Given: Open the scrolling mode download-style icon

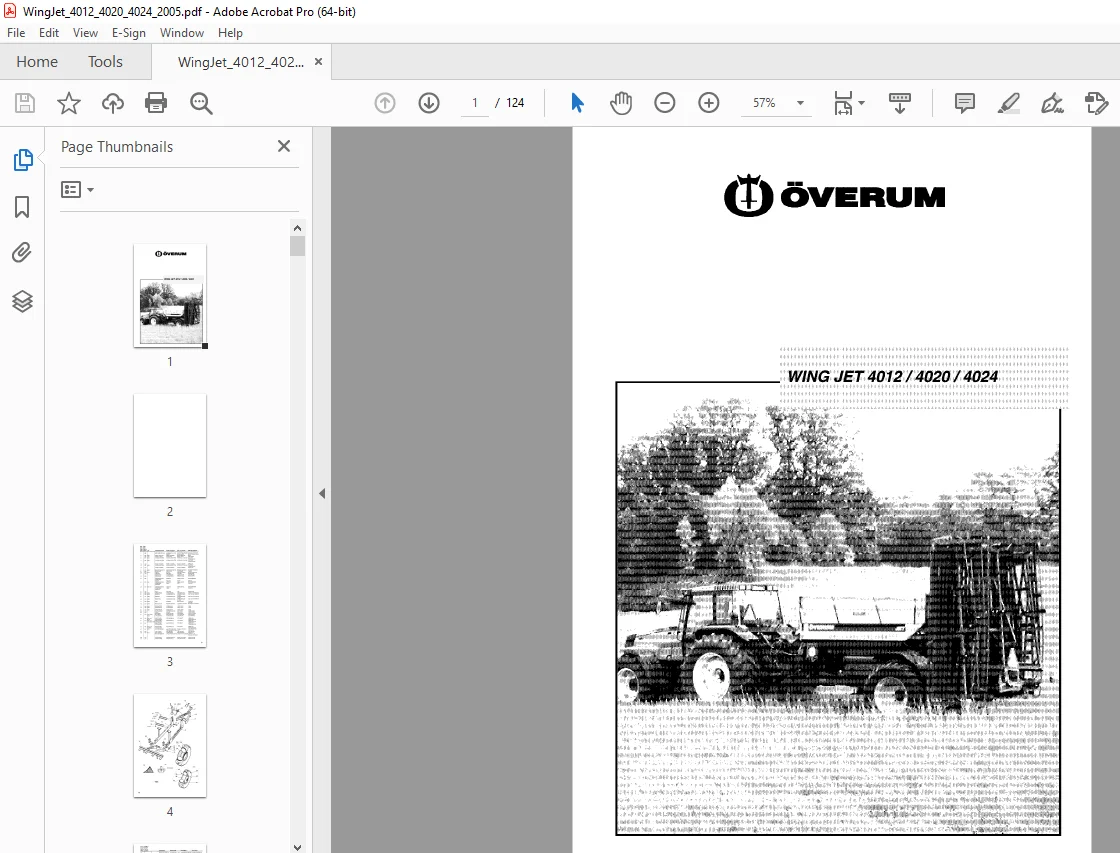Looking at the screenshot, I should point(899,103).
